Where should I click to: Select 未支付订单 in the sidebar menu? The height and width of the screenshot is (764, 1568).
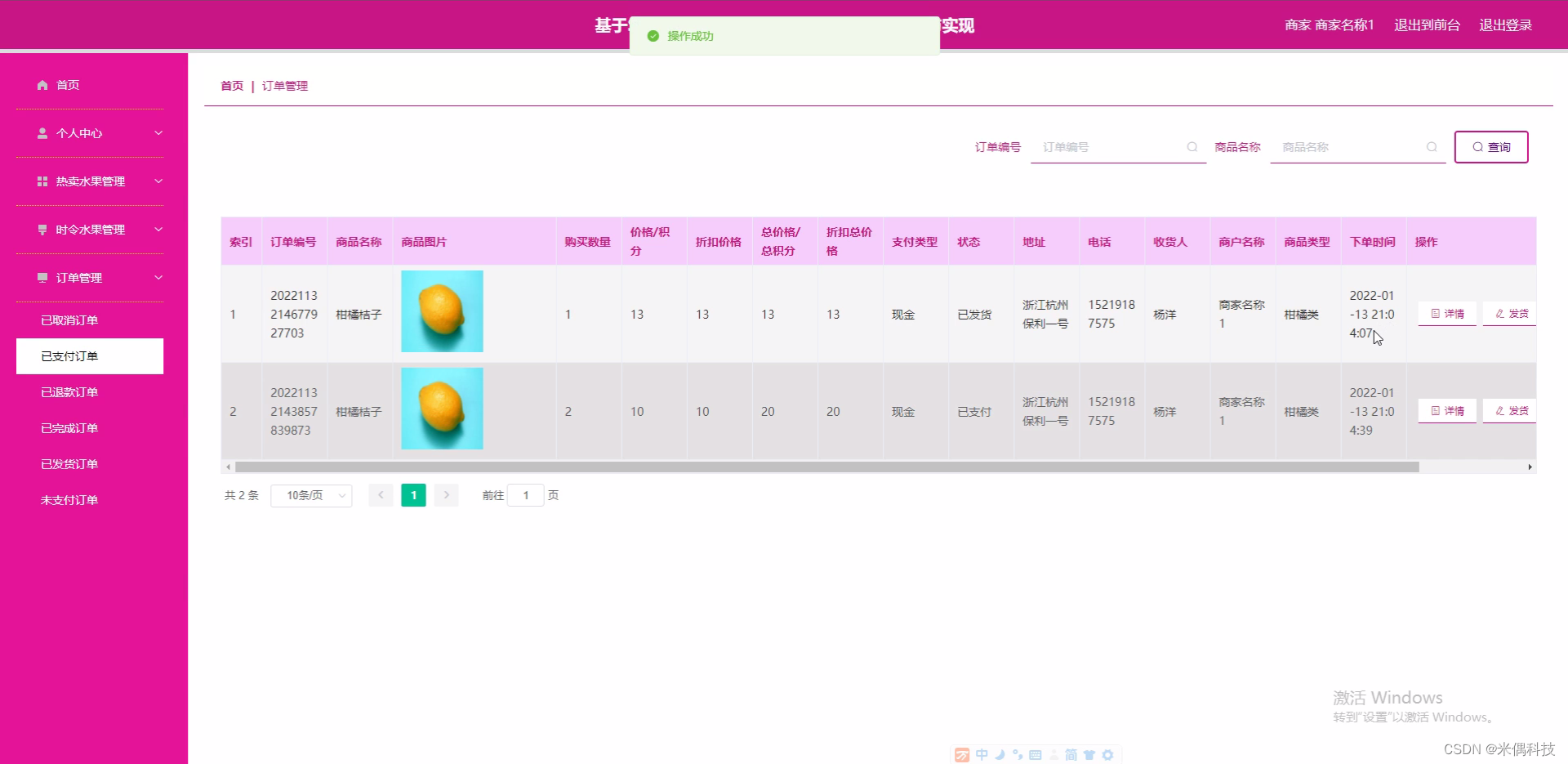click(69, 499)
